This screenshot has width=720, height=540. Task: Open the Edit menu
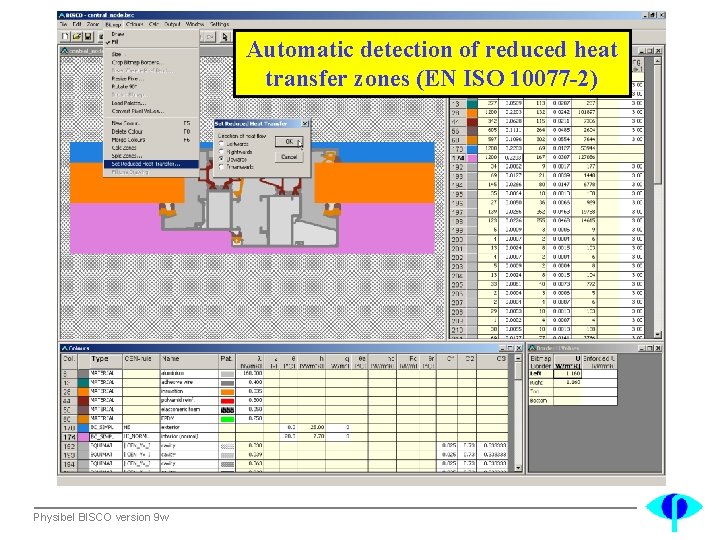77,24
